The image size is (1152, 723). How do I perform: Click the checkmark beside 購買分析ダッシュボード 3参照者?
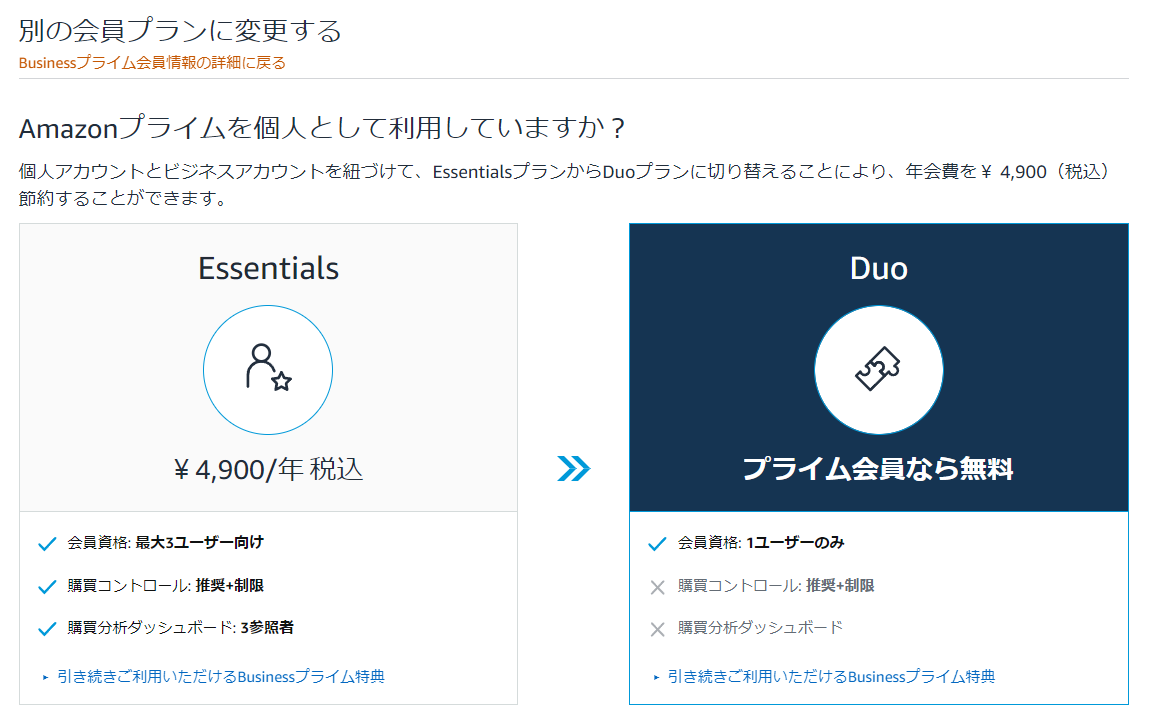click(45, 628)
